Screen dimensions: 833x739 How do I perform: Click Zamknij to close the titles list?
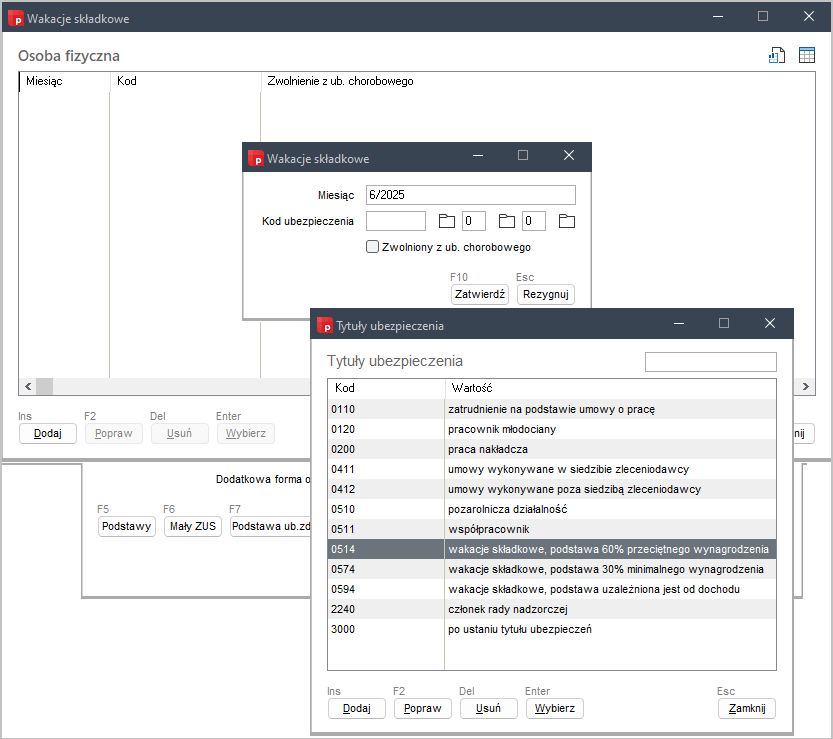[746, 708]
